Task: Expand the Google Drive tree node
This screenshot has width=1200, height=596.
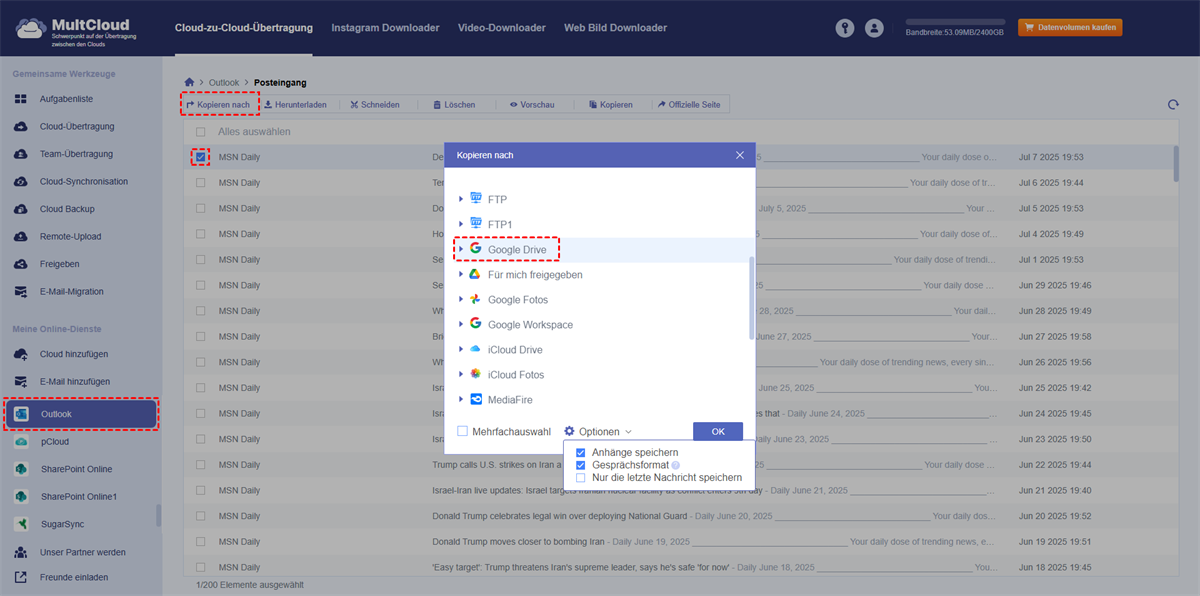Action: [460, 249]
